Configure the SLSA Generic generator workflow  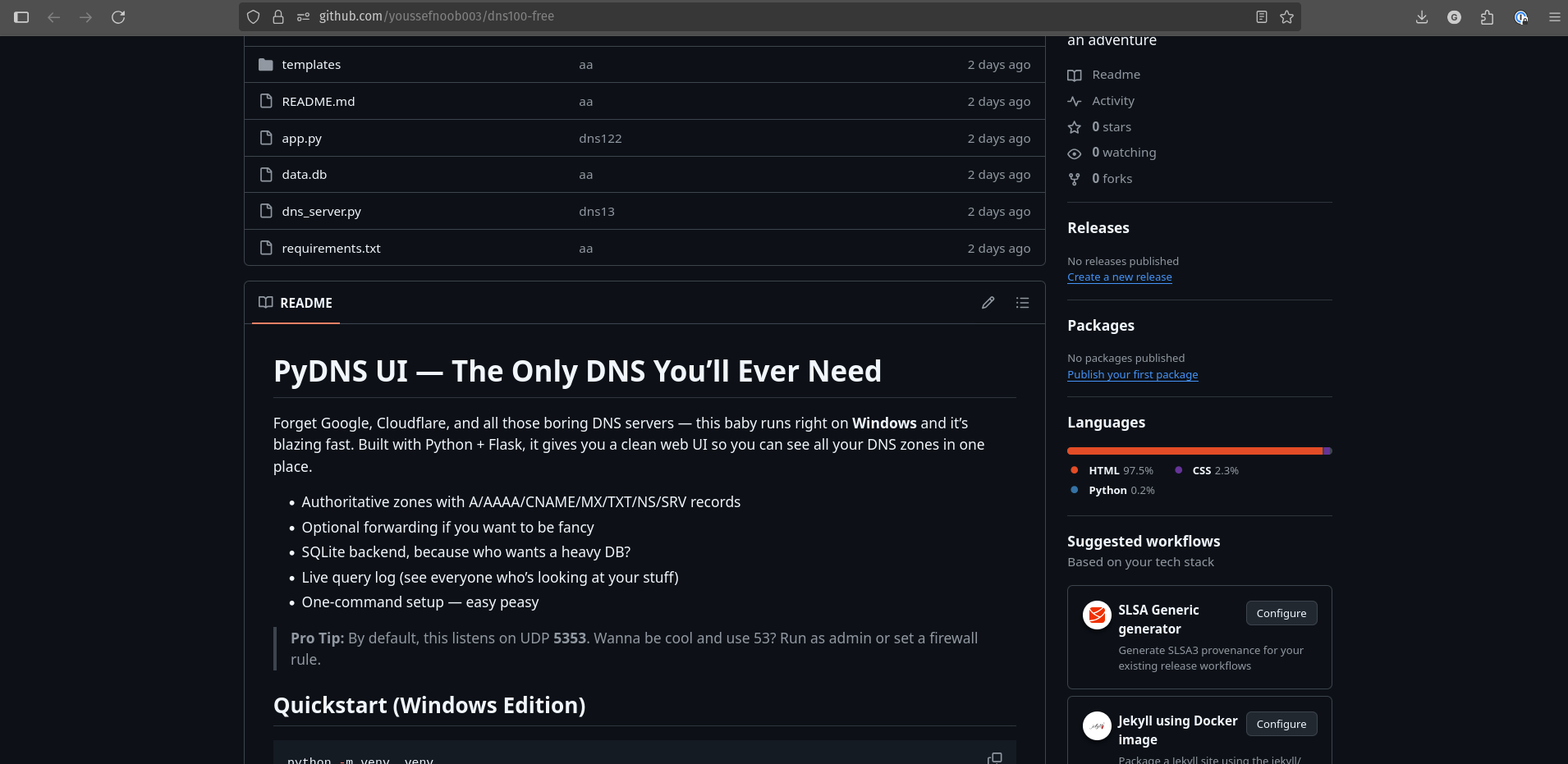(x=1281, y=613)
